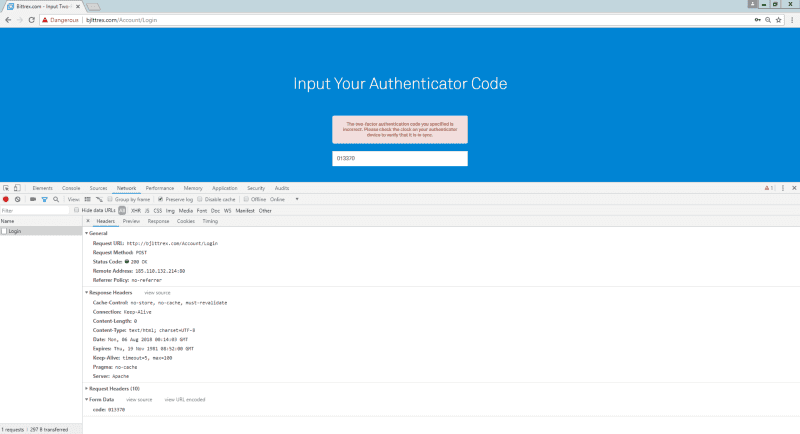800x434 pixels.
Task: Open DevTools customize menu dots
Action: 783,188
